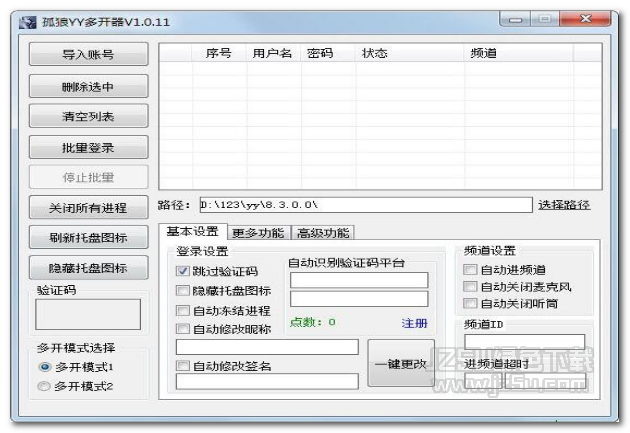
Task: Click 点数: 0 text
Action: [313, 322]
